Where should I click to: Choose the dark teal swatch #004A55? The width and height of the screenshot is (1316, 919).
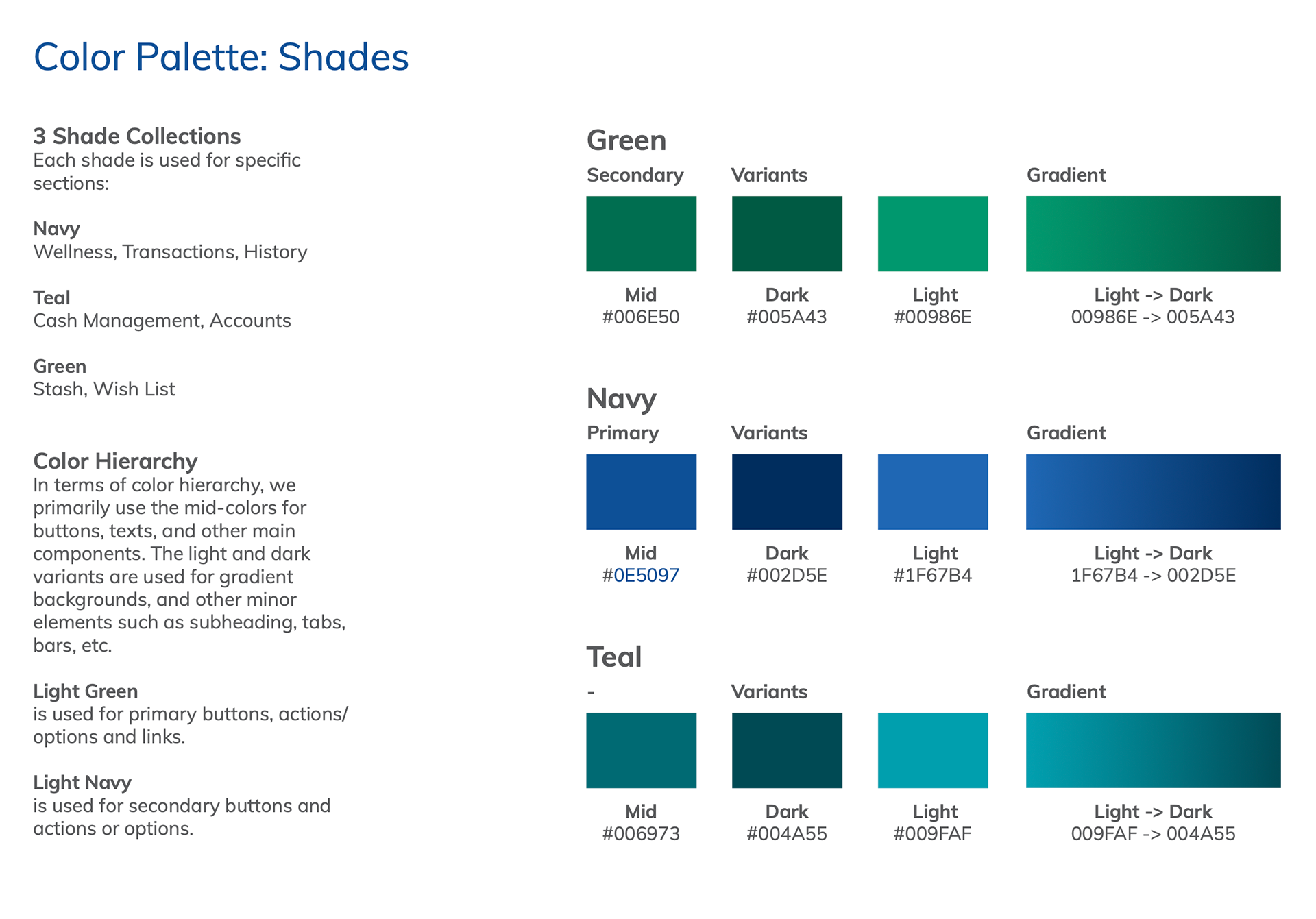tap(787, 750)
